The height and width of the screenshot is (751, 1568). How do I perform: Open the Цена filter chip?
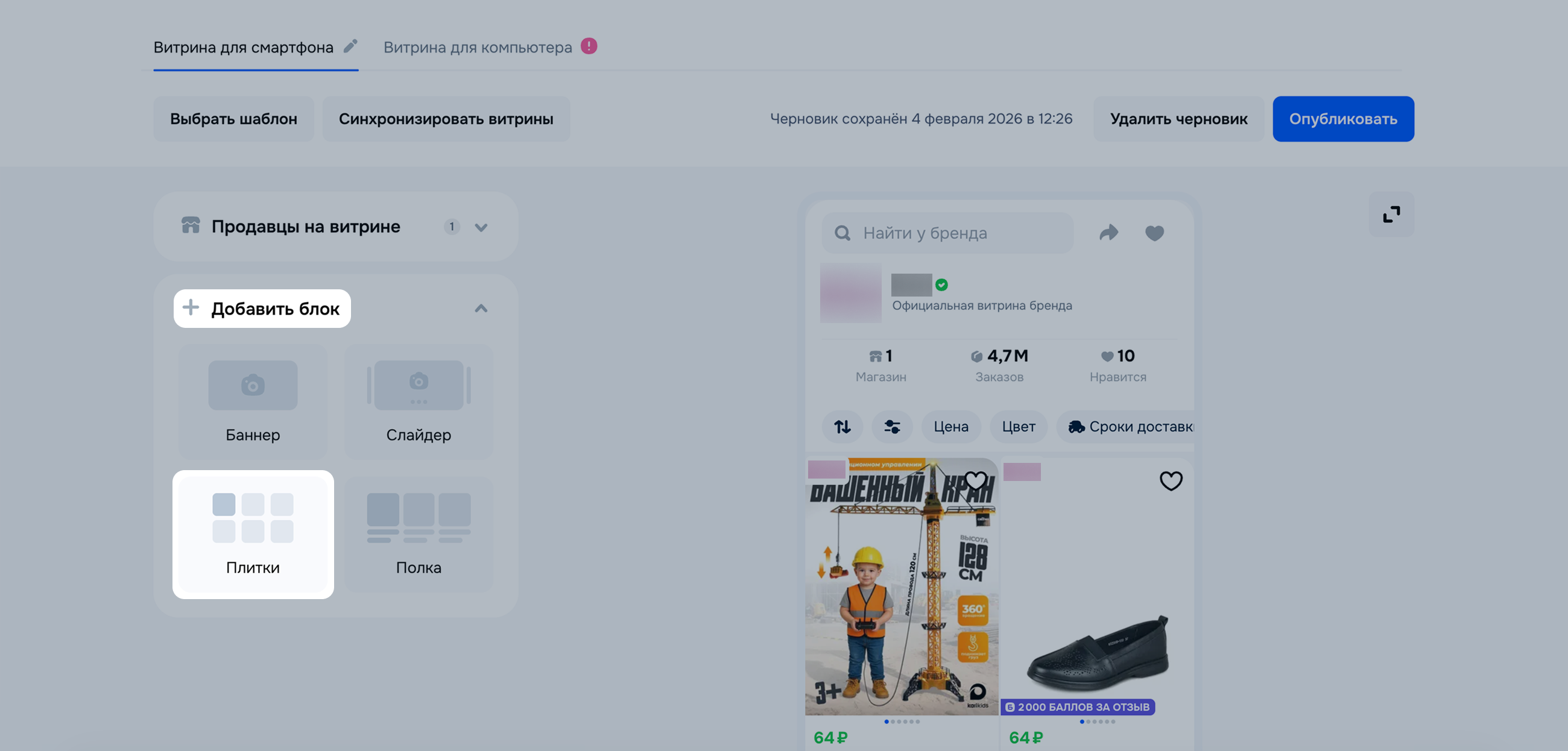point(951,427)
